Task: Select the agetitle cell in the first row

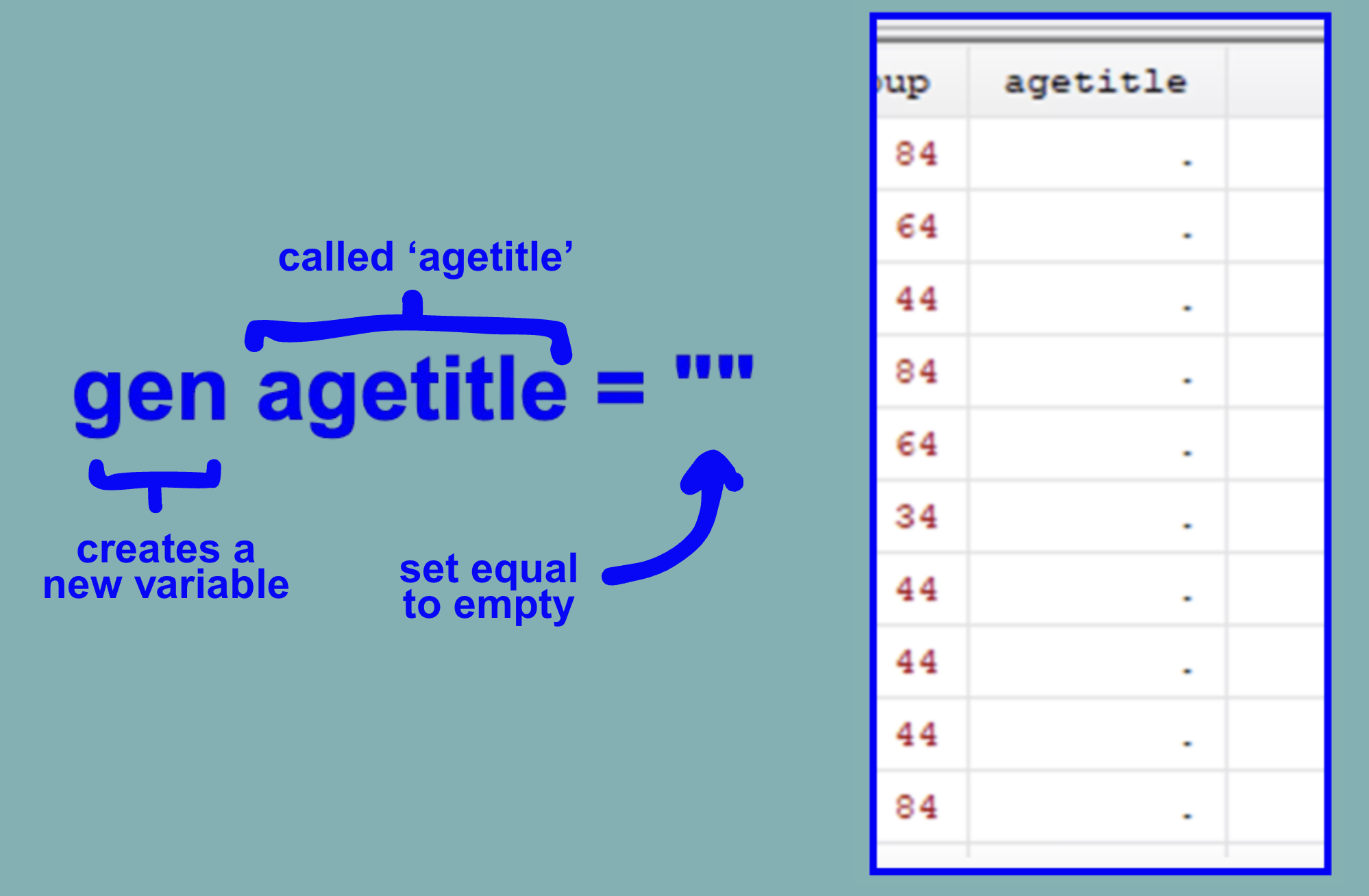Action: [x=1096, y=154]
